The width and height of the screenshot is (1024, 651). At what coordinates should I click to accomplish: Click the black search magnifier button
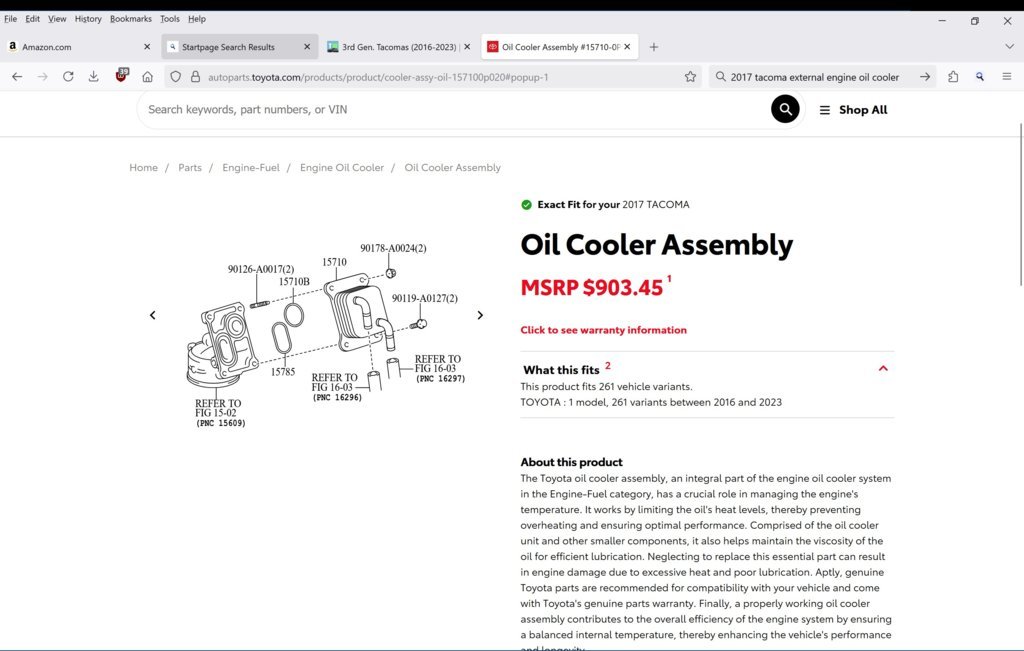785,109
